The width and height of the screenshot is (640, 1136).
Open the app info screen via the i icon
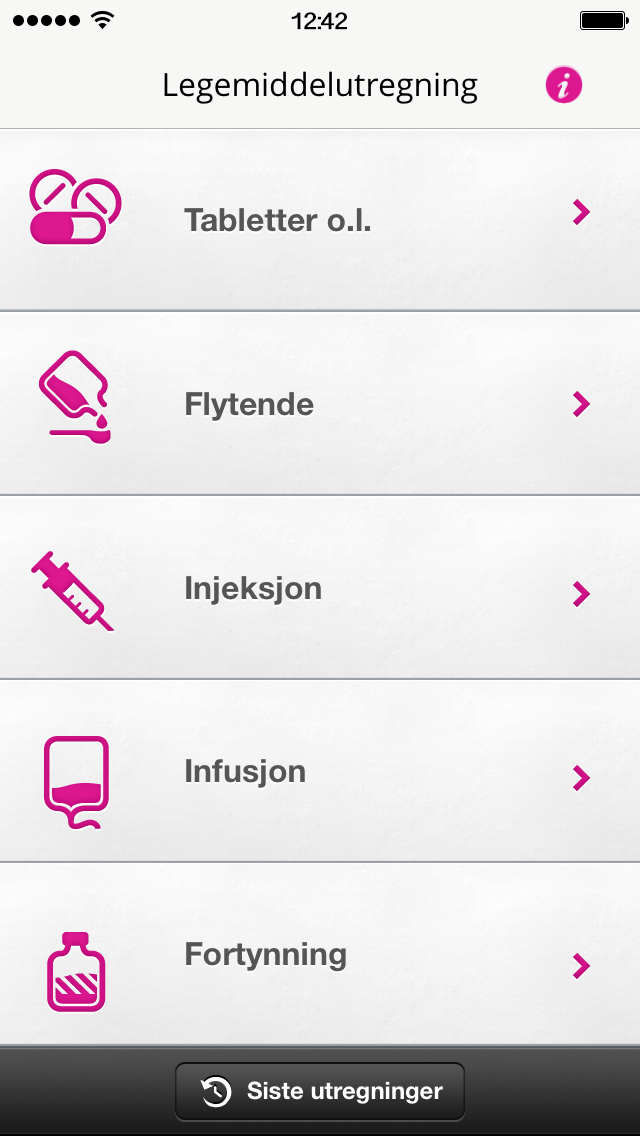(x=563, y=85)
